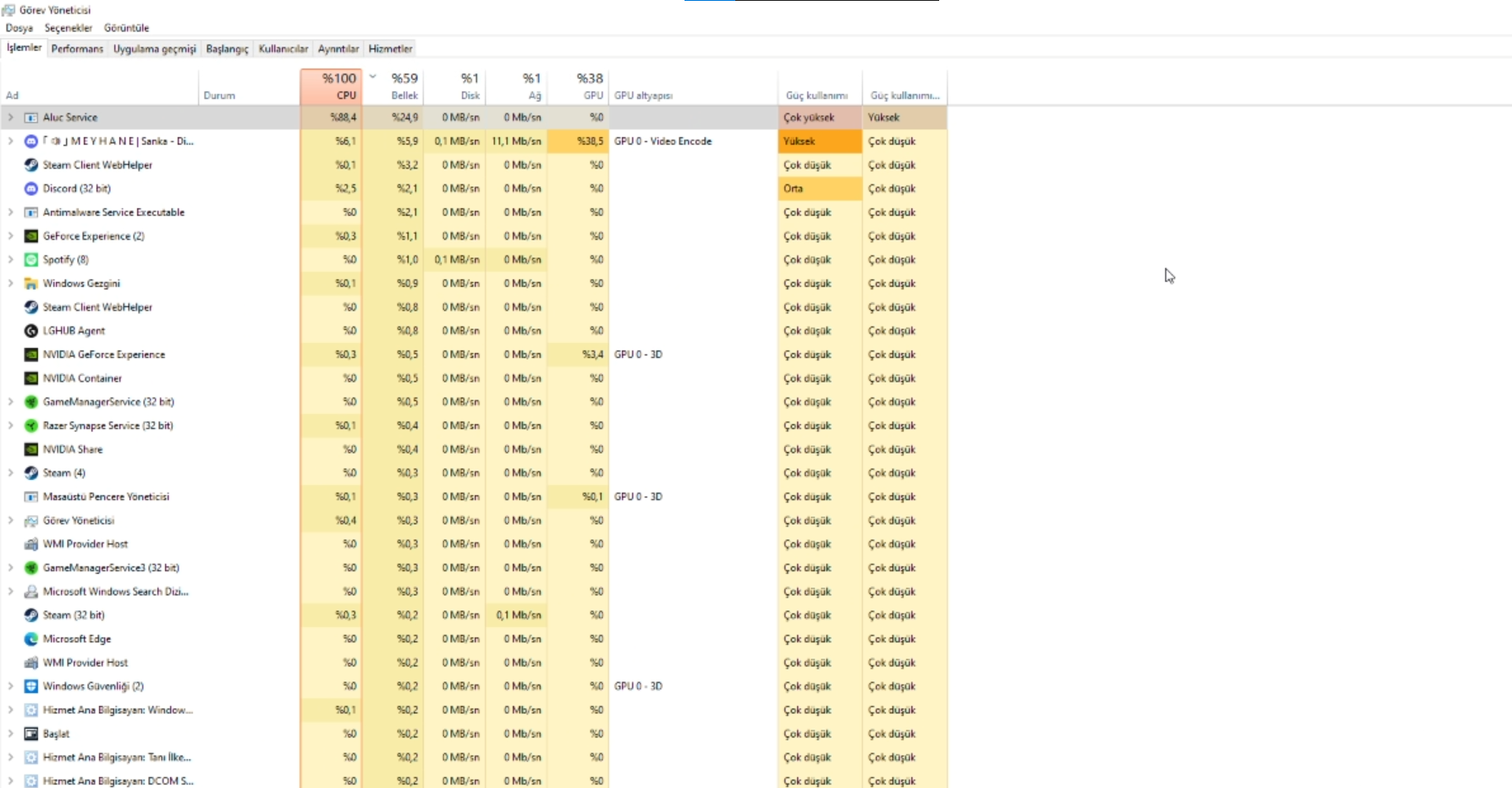Click the Aluc Service process icon
This screenshot has height=788, width=1512.
[31, 118]
